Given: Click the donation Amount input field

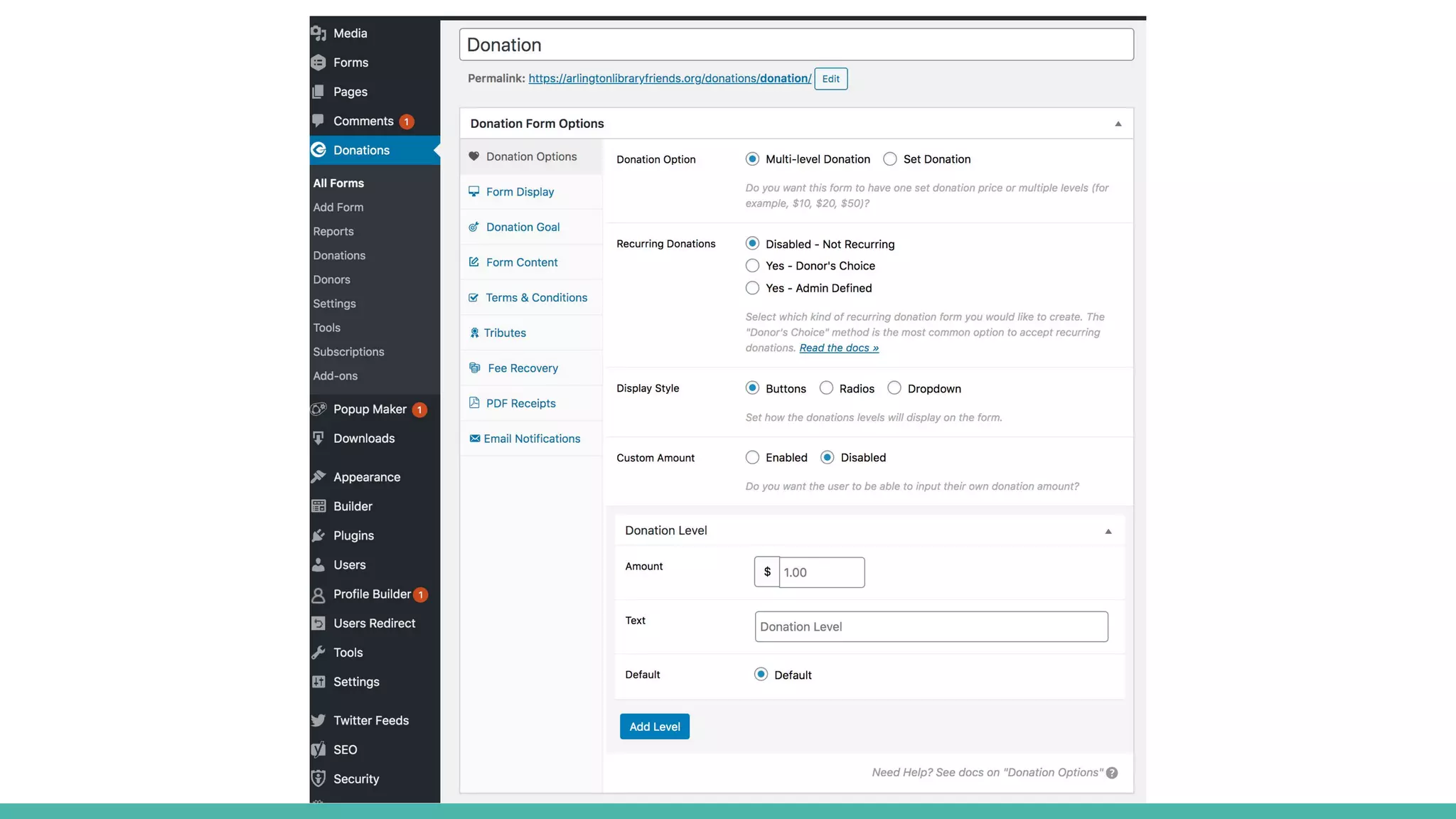Looking at the screenshot, I should click(x=821, y=572).
